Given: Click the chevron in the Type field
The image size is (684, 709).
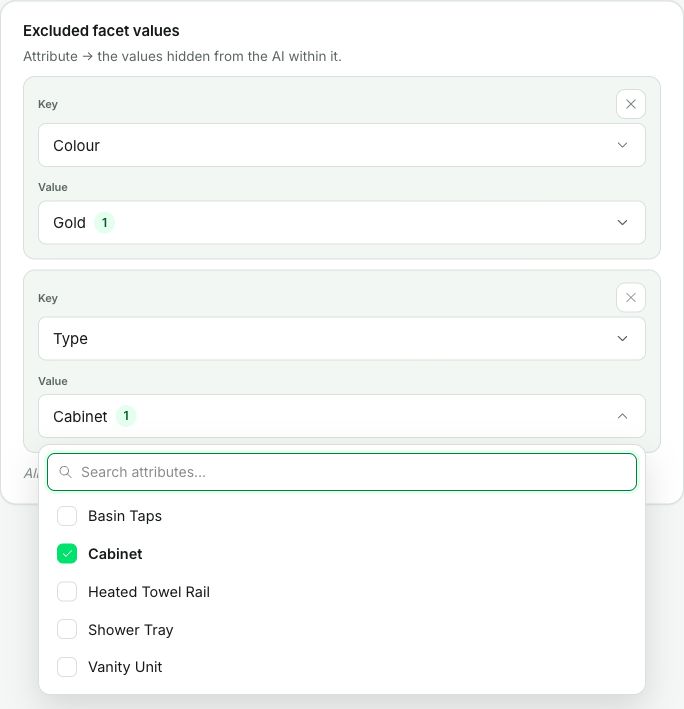Looking at the screenshot, I should coord(623,339).
